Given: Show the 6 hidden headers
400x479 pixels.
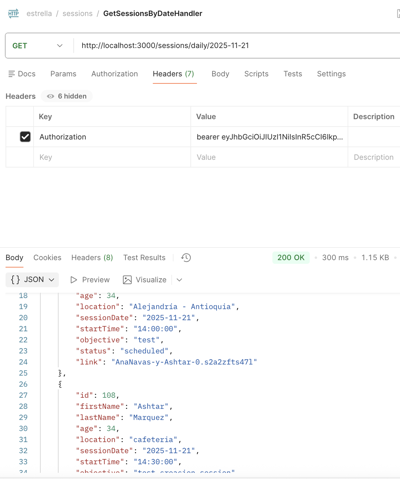Looking at the screenshot, I should (67, 96).
